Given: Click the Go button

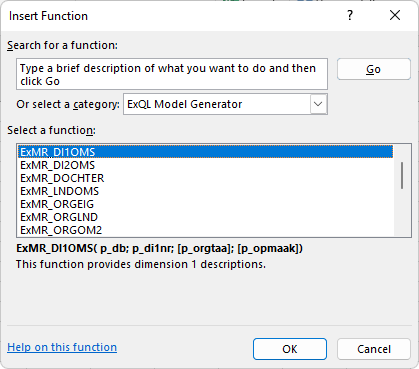Looking at the screenshot, I should coord(374,69).
